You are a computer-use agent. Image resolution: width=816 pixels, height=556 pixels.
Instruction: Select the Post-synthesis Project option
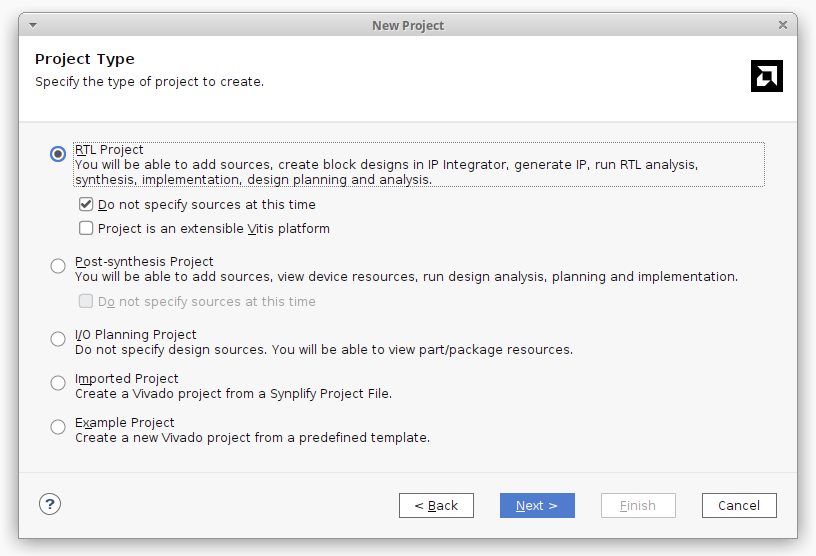point(58,266)
